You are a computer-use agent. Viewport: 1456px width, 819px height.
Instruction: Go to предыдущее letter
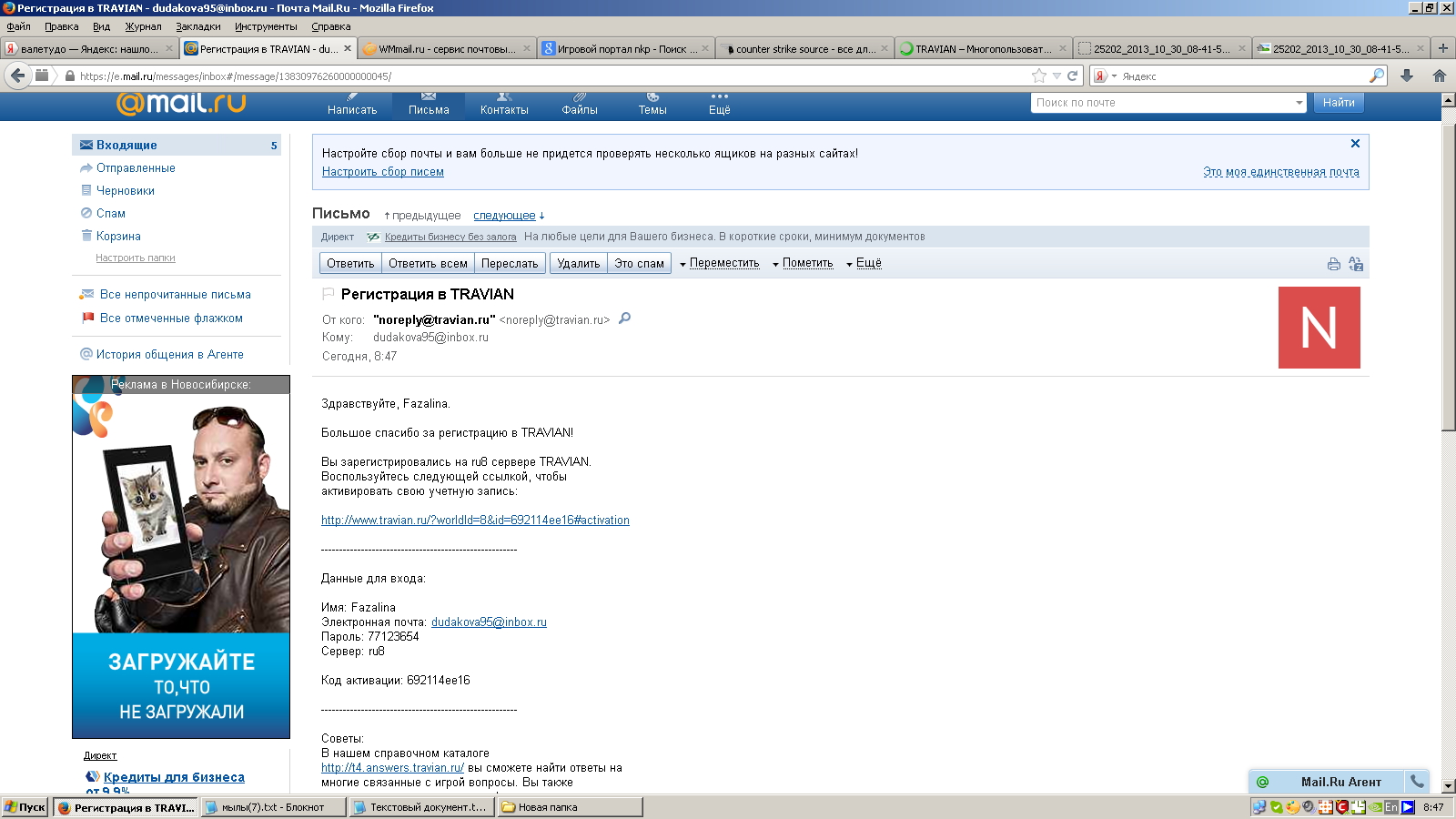[x=427, y=216]
